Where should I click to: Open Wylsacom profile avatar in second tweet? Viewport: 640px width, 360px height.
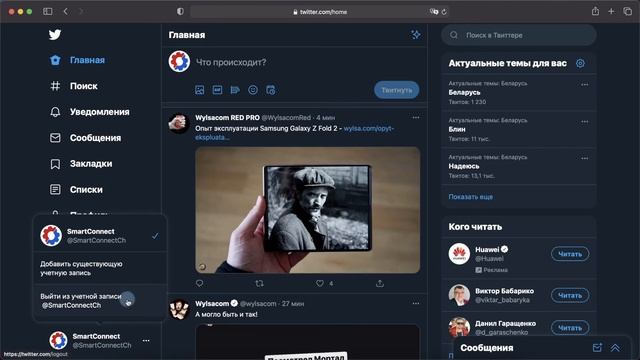click(179, 309)
